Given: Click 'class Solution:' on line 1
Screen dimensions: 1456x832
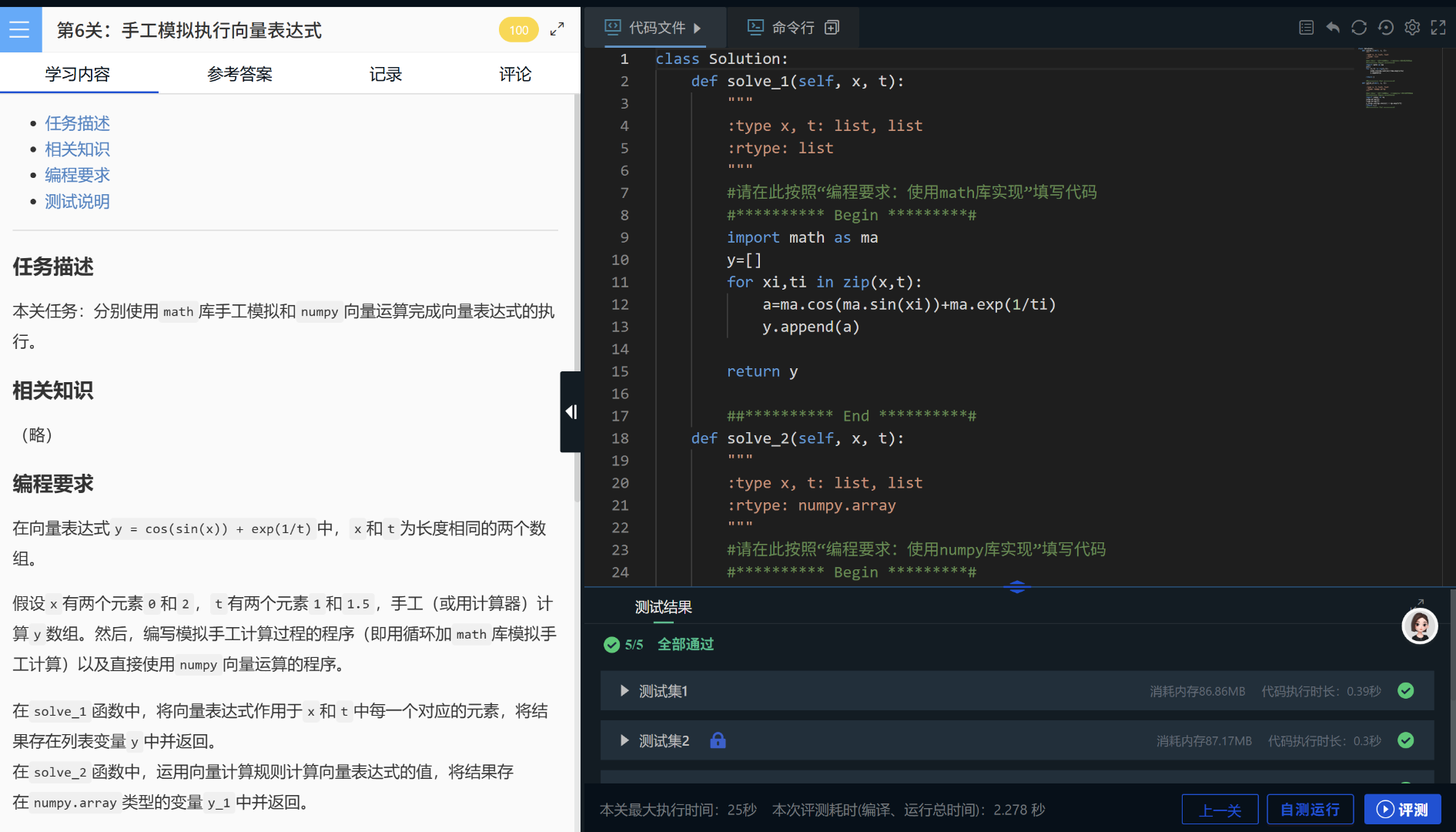Looking at the screenshot, I should (721, 59).
